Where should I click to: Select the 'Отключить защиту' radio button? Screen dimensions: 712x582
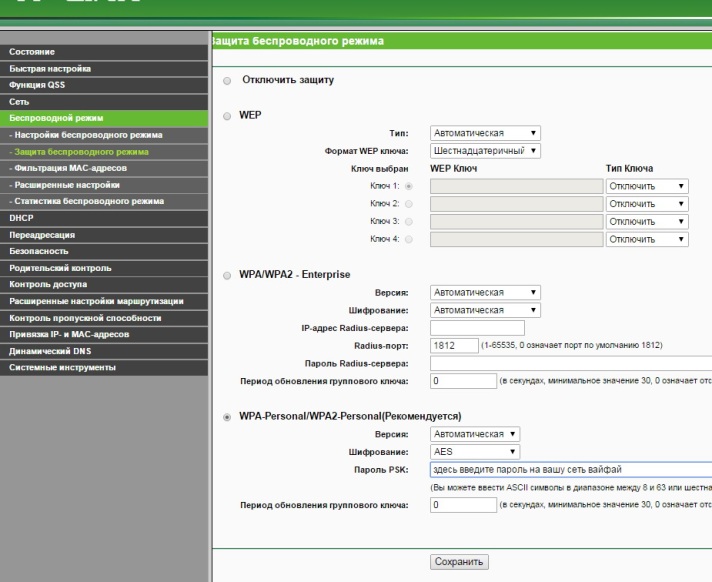227,80
